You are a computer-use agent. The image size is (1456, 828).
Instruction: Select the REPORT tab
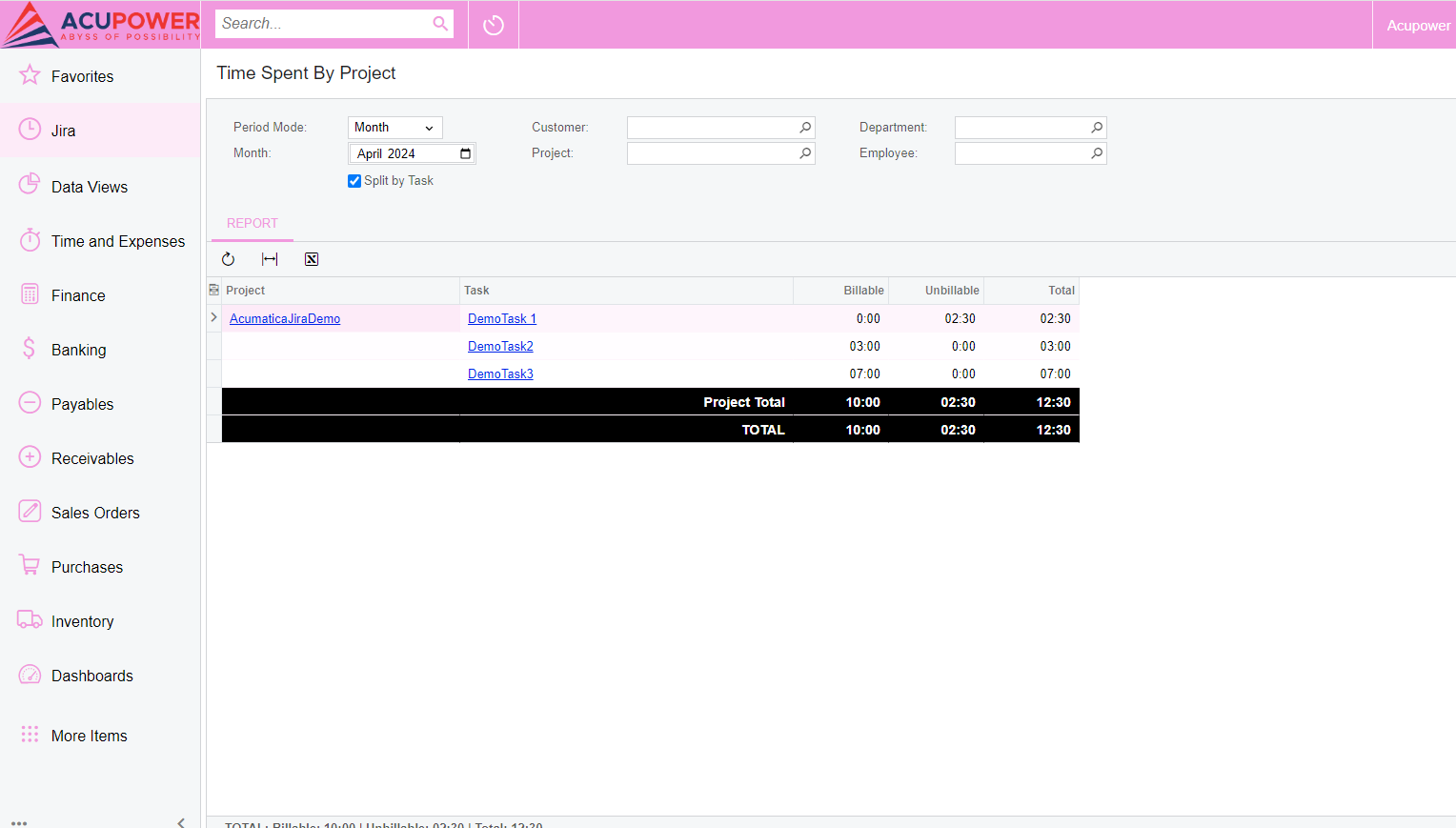click(253, 224)
